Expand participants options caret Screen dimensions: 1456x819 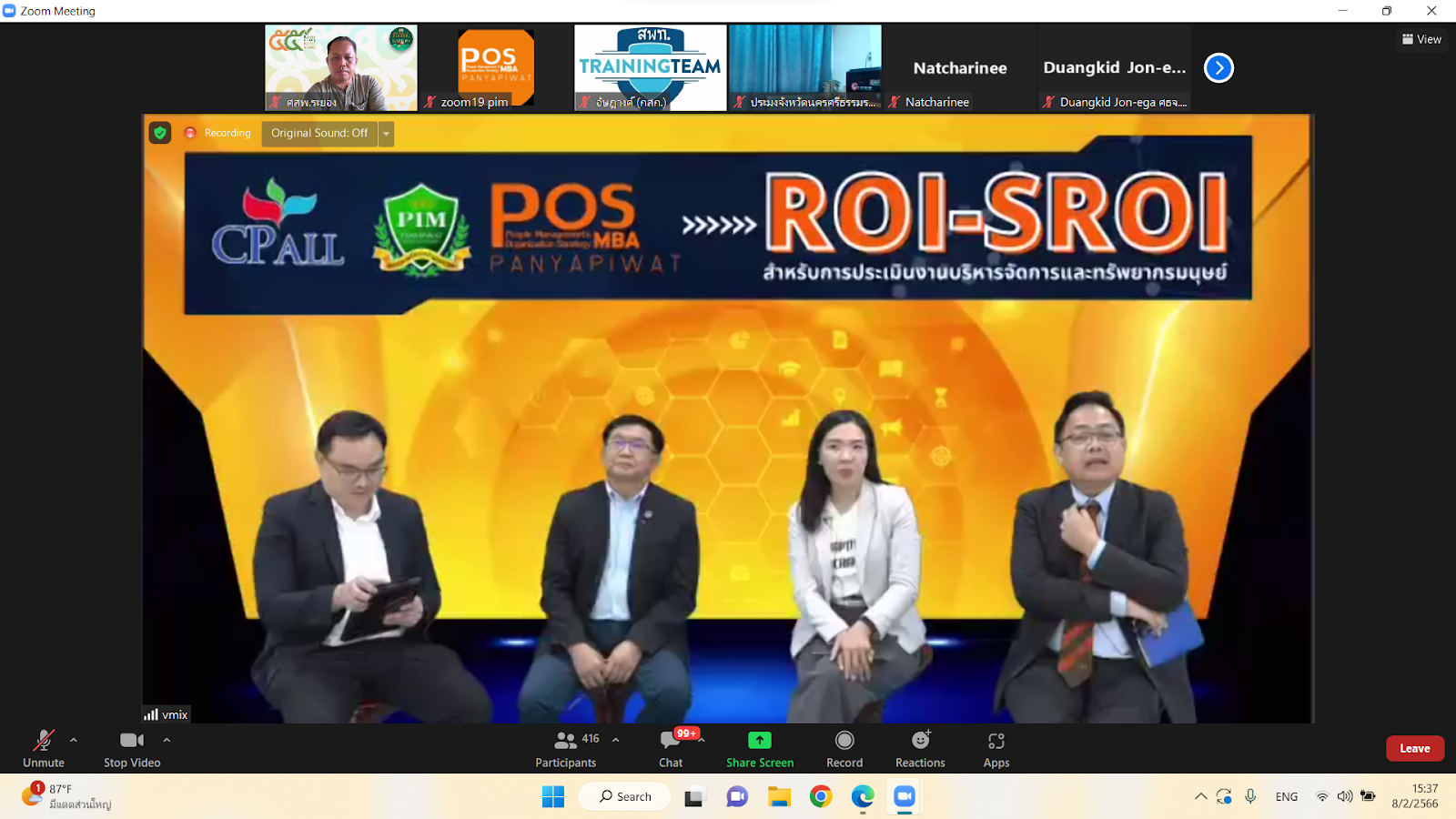[616, 740]
